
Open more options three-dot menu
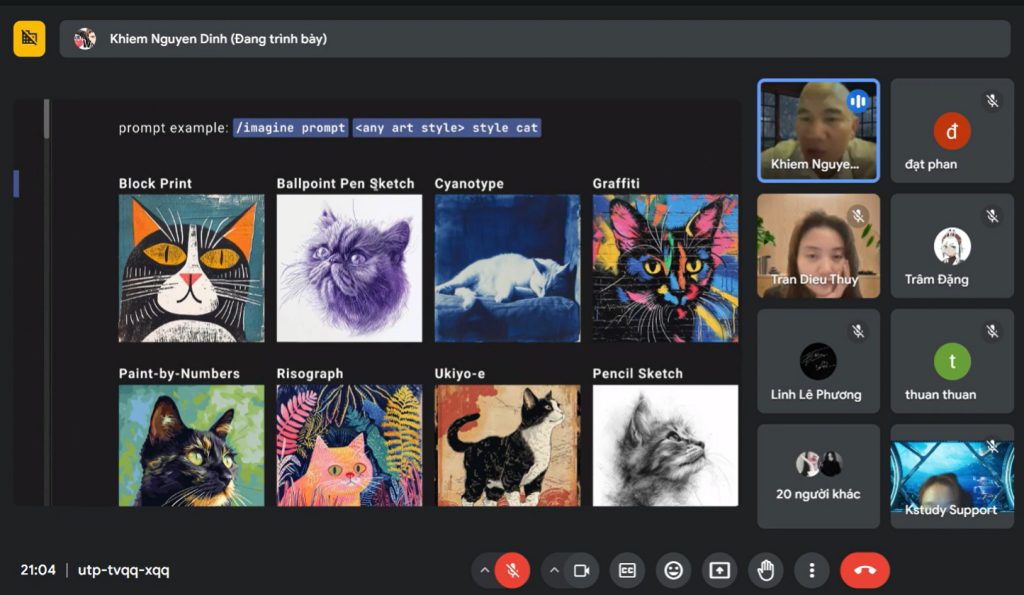point(812,570)
